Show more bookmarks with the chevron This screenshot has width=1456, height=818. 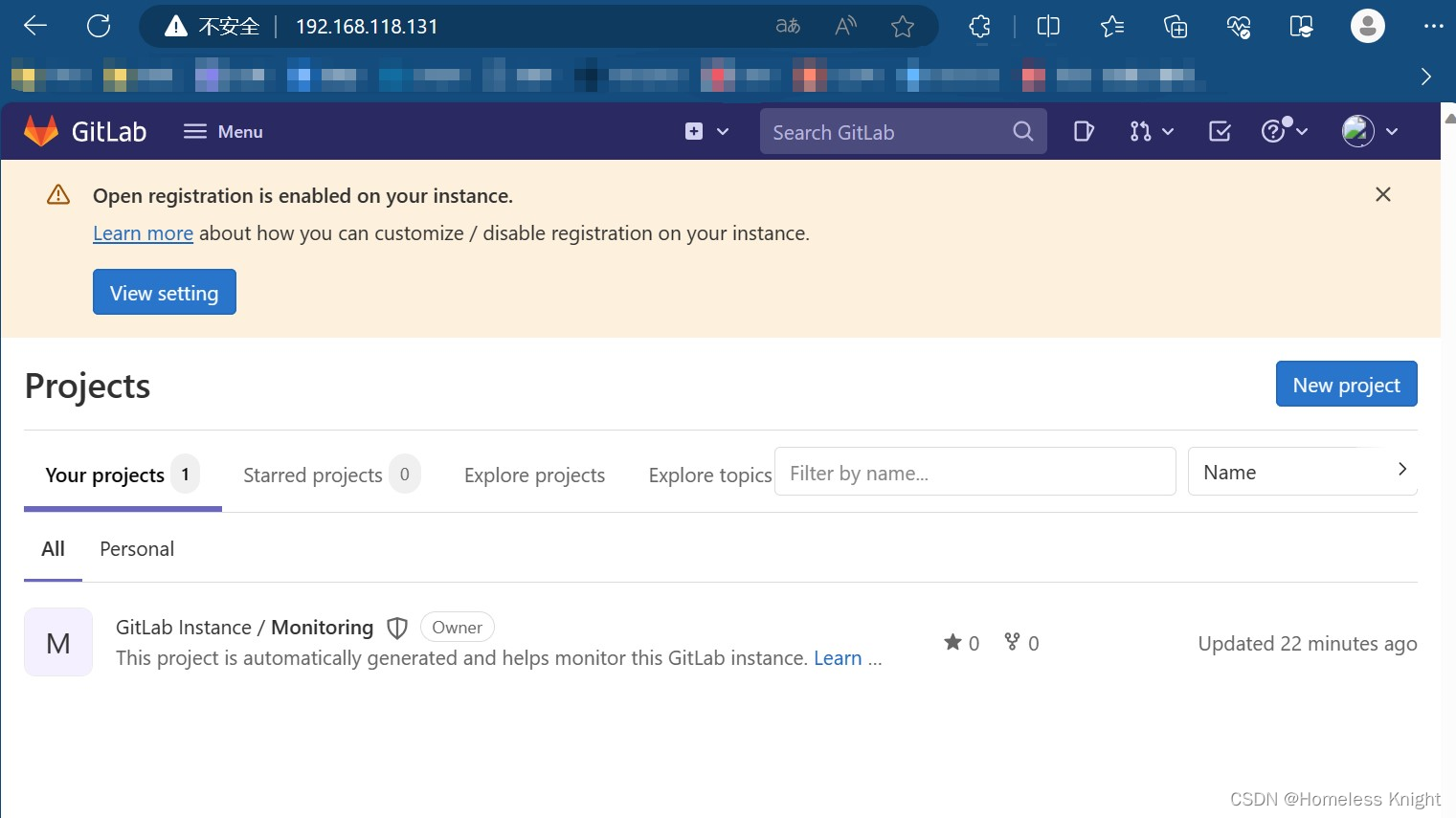(1425, 76)
